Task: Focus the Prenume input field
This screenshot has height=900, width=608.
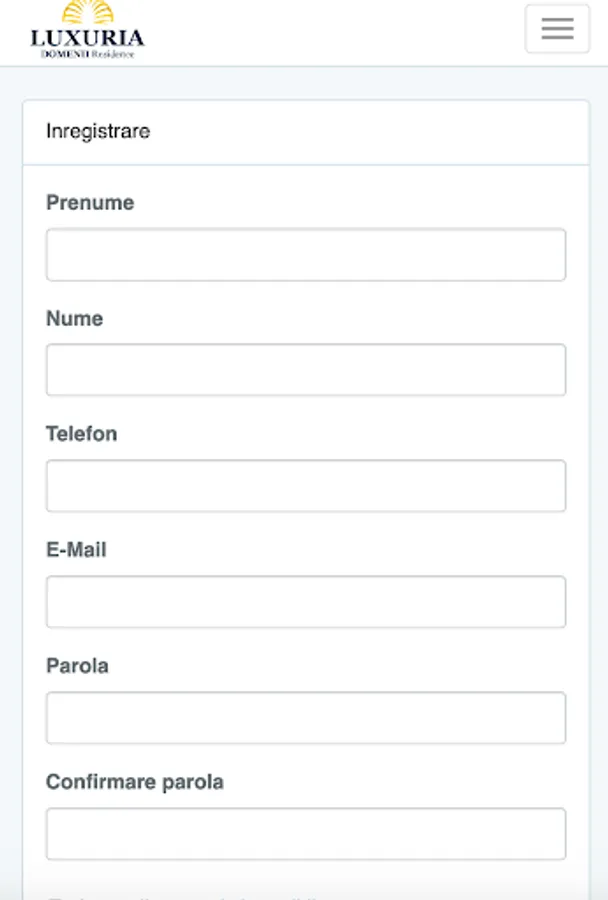Action: (305, 255)
